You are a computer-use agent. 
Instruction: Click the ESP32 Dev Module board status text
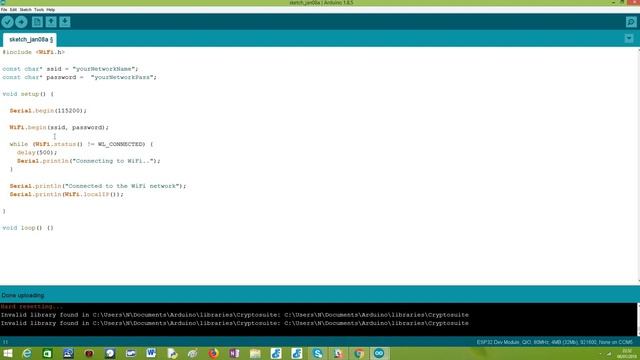point(555,342)
